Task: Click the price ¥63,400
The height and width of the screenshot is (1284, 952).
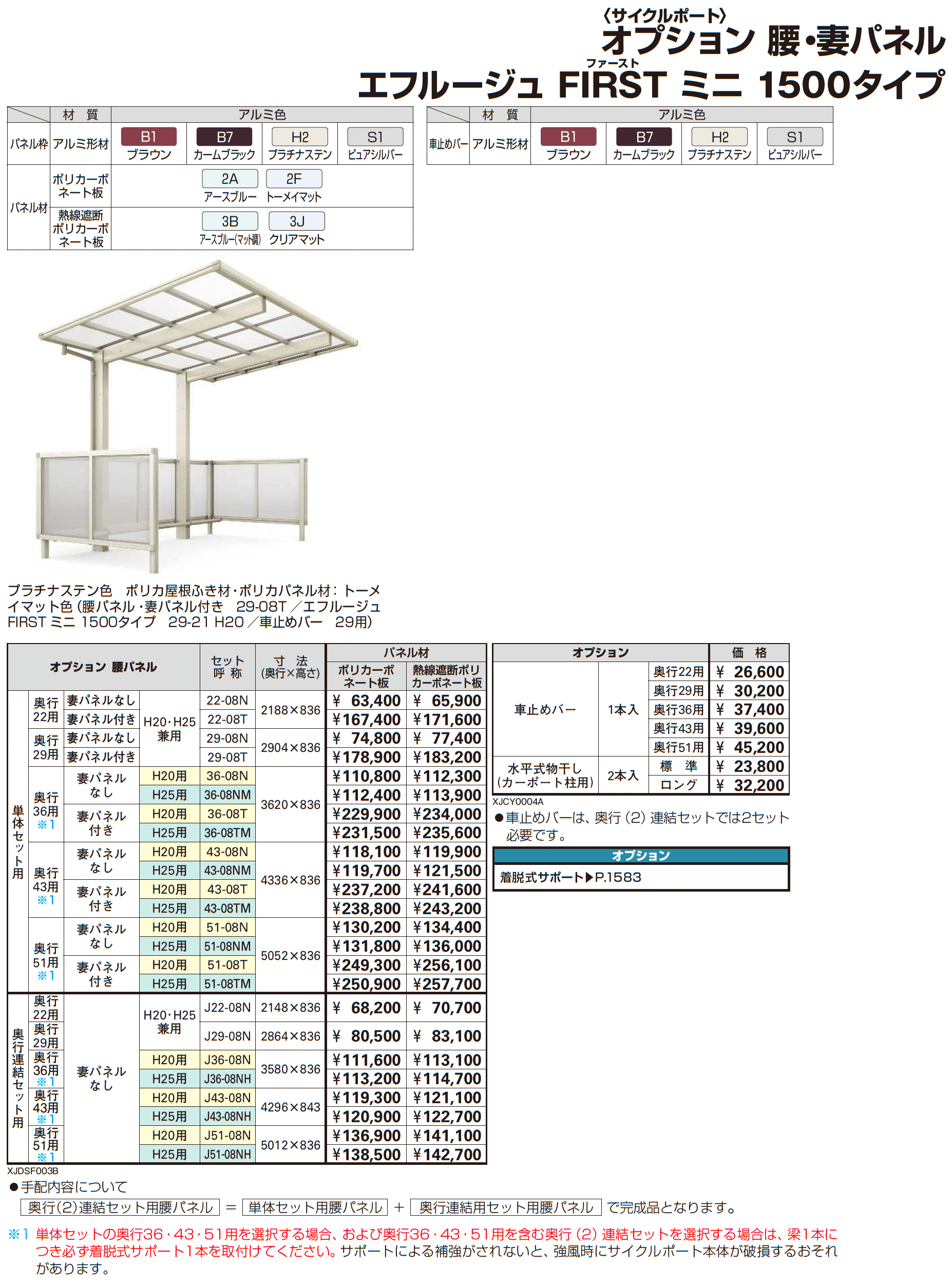Action: (367, 701)
